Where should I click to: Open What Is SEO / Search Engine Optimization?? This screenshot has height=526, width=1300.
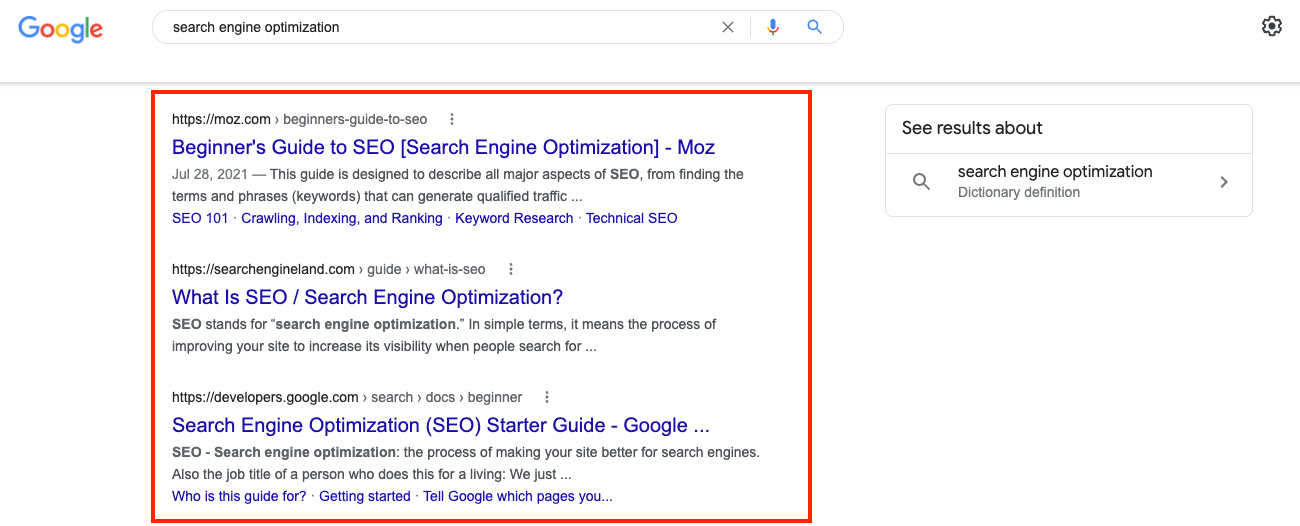click(367, 297)
